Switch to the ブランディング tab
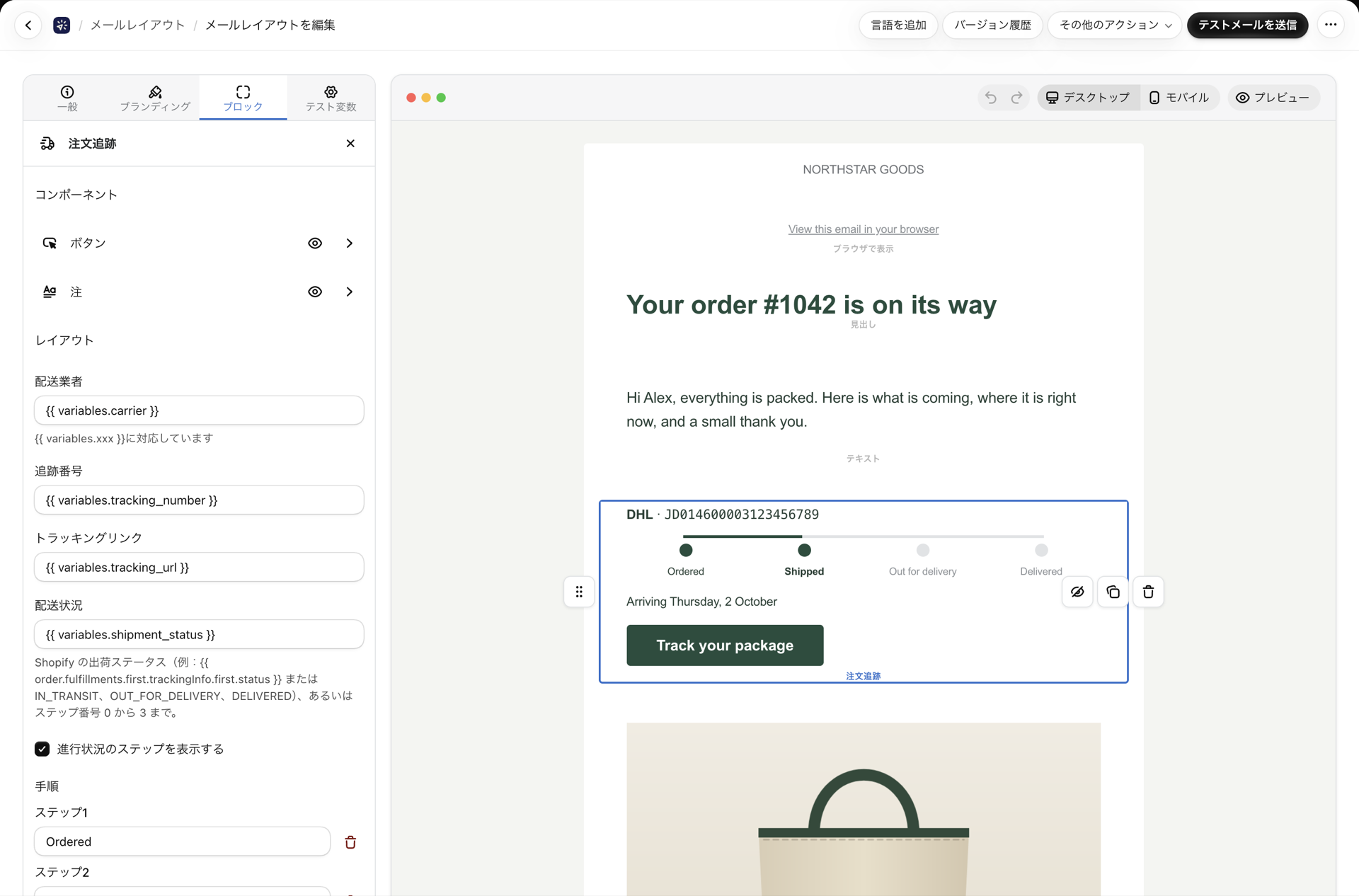The height and width of the screenshot is (896, 1359). click(155, 98)
